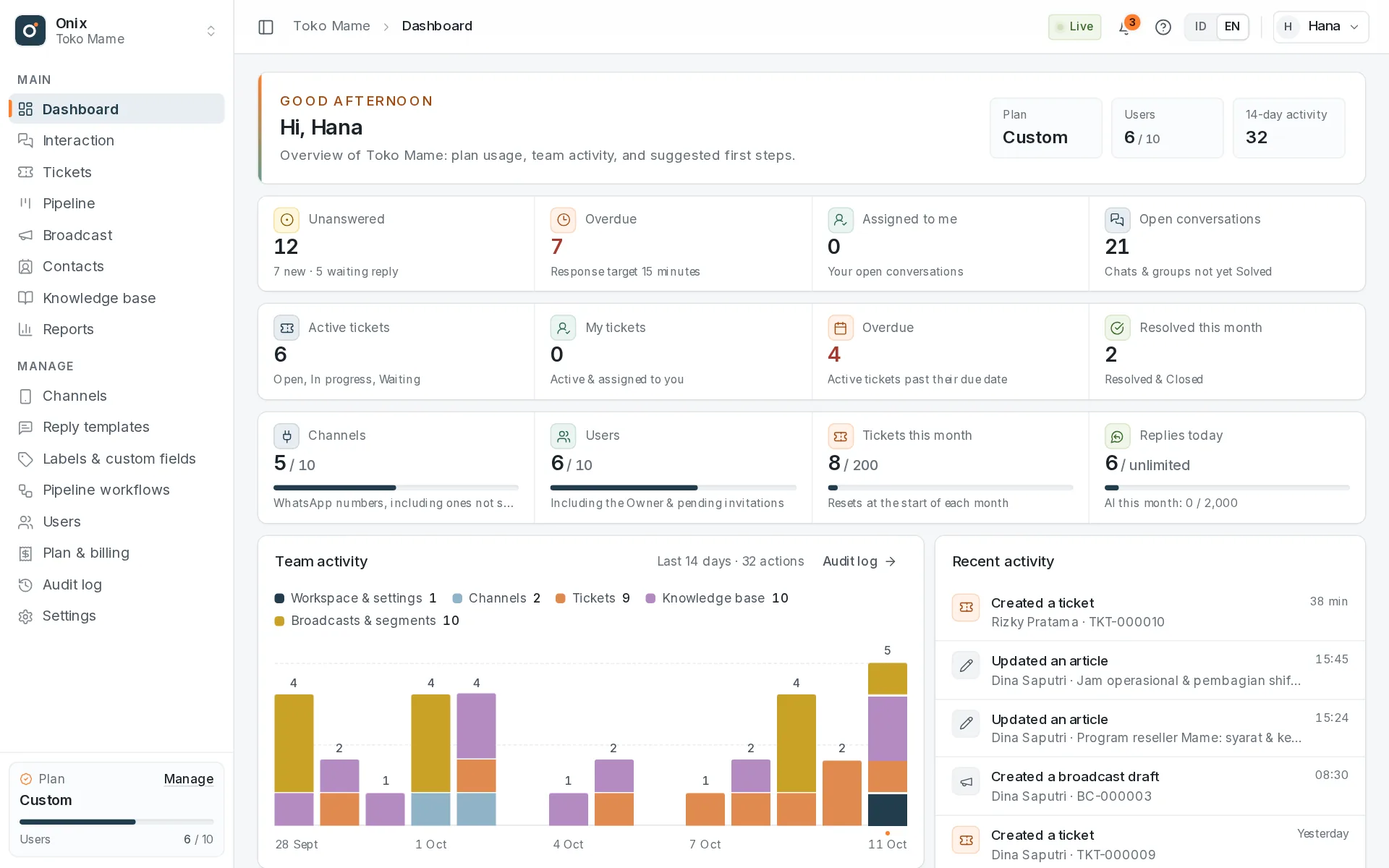Open Pipeline in the sidebar

coord(116,203)
